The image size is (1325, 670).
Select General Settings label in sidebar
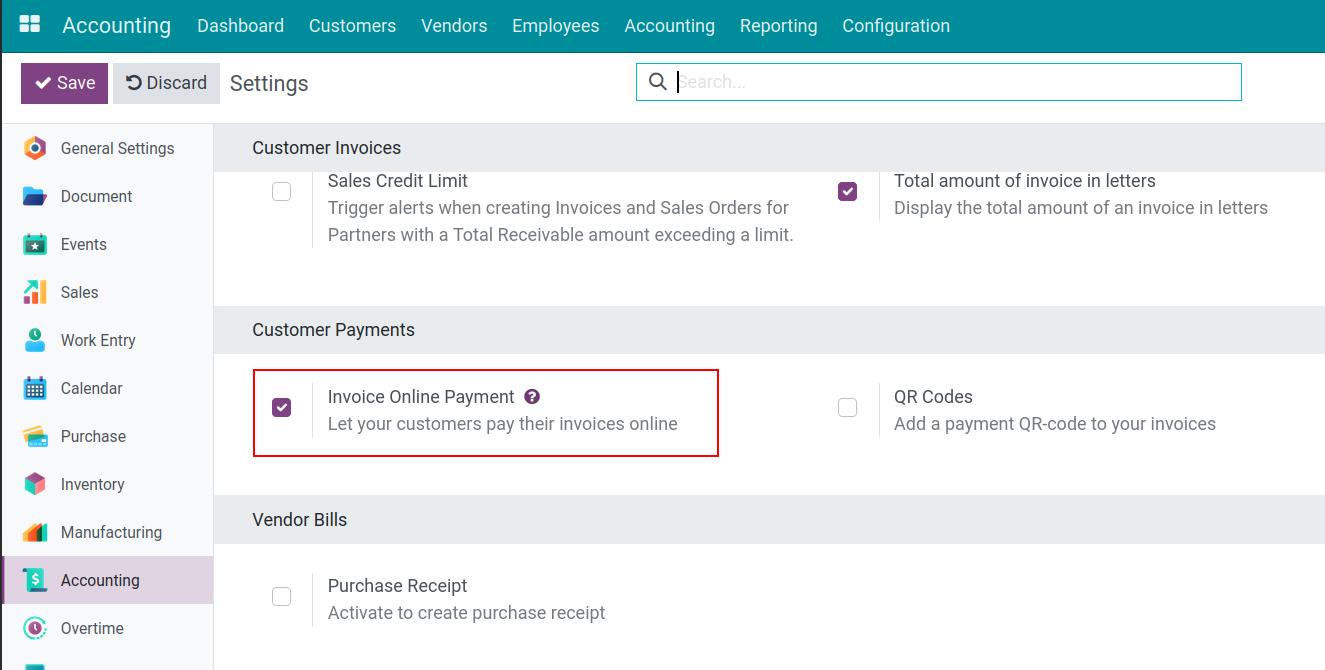click(117, 148)
